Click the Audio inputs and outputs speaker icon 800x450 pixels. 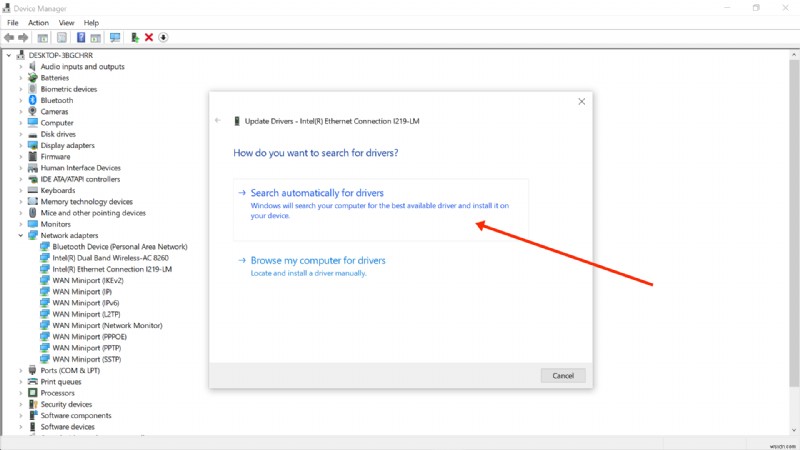pos(33,66)
